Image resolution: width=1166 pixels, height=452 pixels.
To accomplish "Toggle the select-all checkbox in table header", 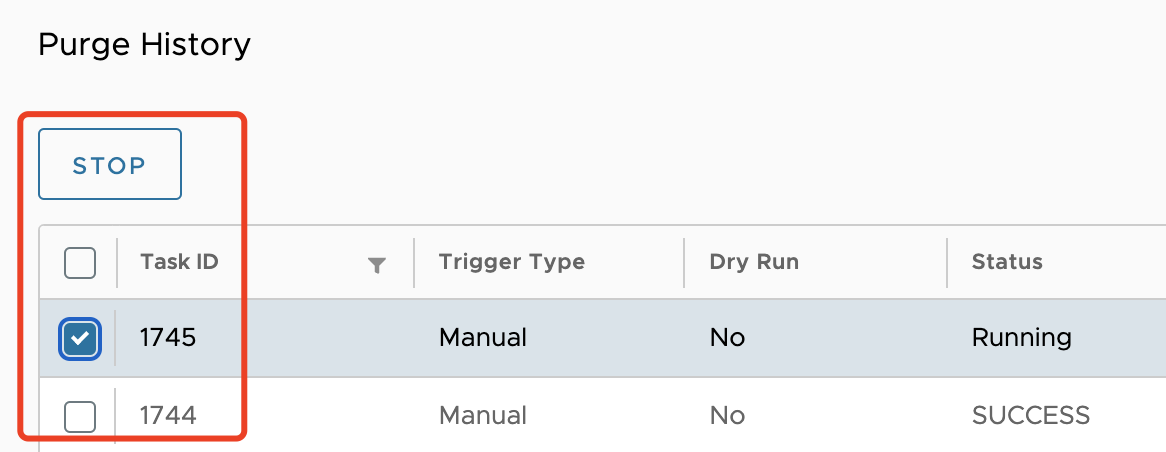I will (x=80, y=263).
